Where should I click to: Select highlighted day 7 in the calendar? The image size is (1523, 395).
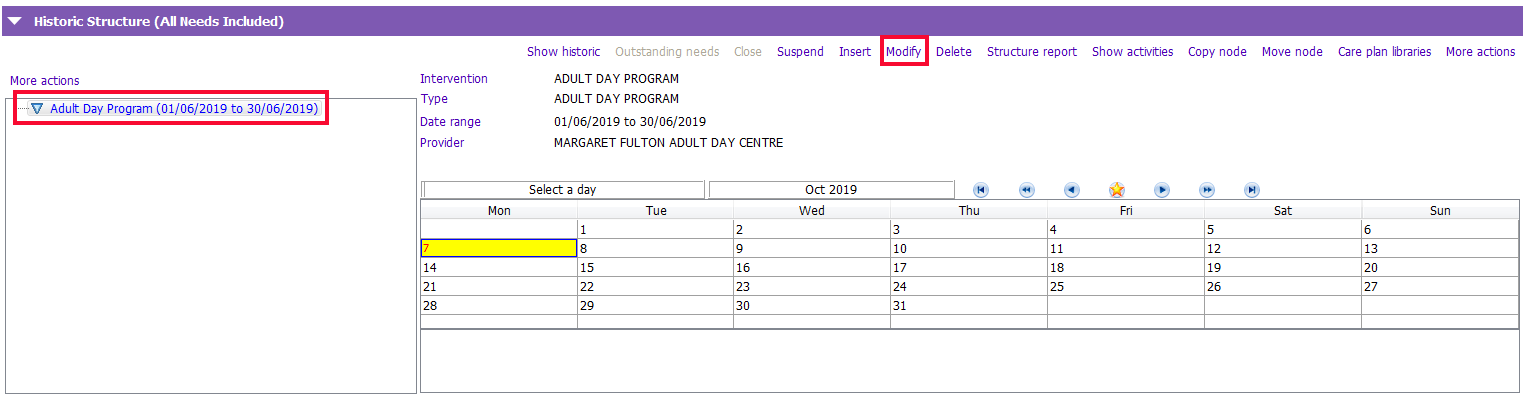tap(498, 249)
